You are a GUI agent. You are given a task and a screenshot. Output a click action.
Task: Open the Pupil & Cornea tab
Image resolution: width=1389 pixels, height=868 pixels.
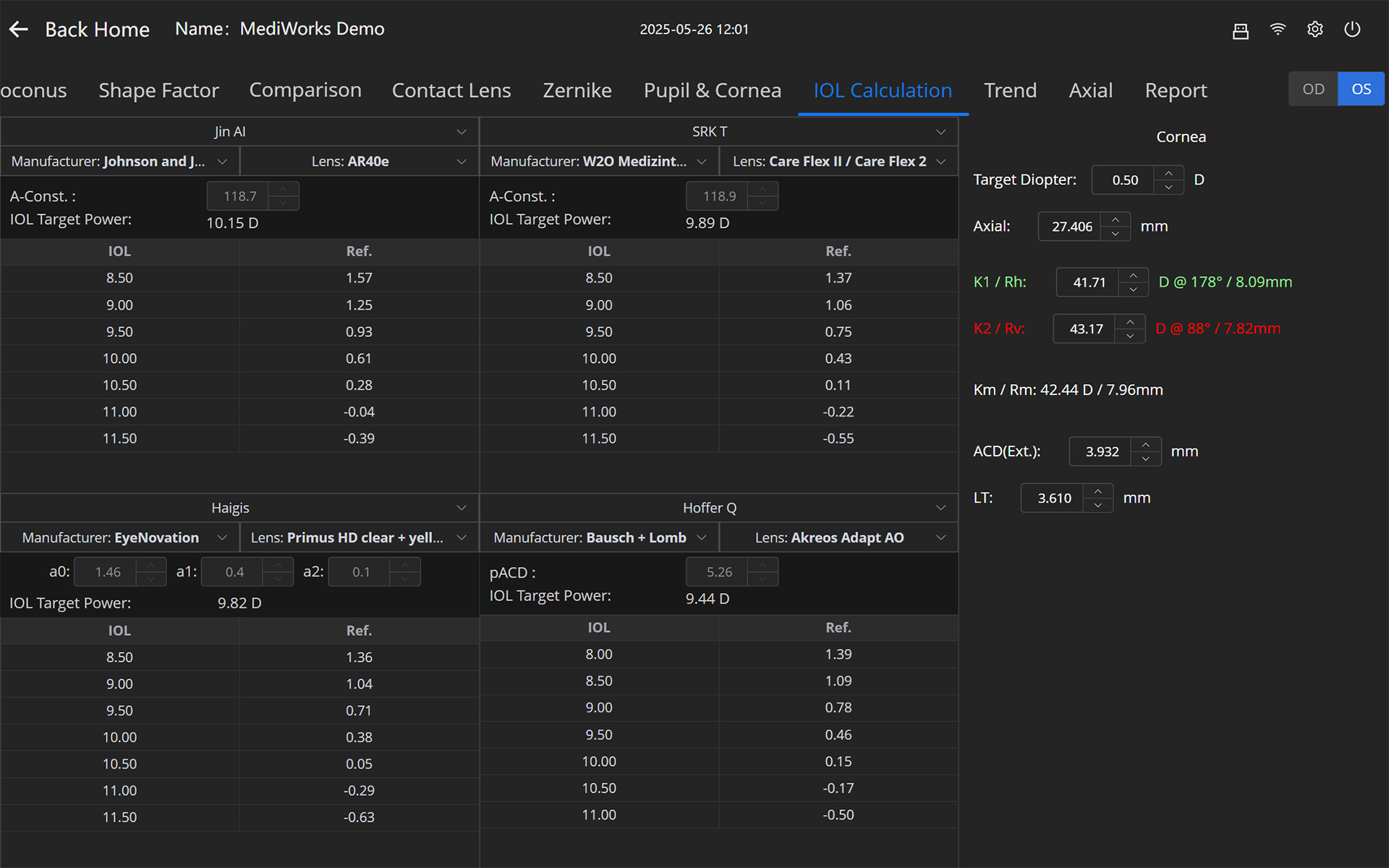(713, 90)
